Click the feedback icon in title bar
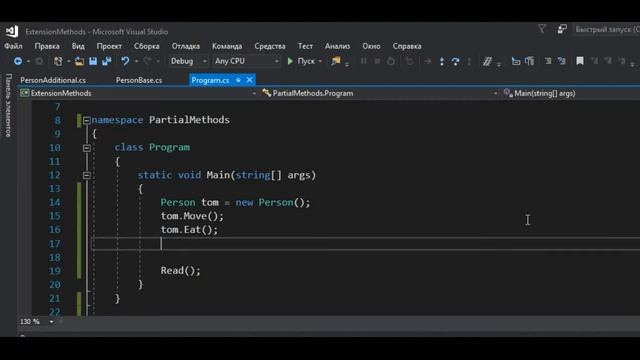This screenshot has height=360, width=640. 562,29
